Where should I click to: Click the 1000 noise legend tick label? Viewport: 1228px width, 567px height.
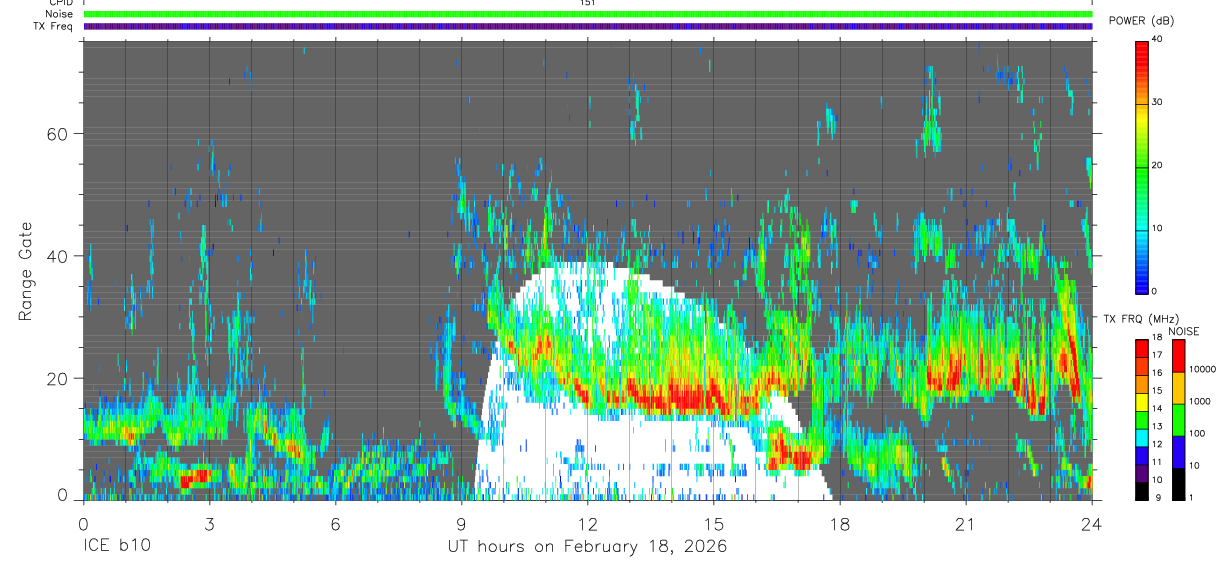(1200, 401)
